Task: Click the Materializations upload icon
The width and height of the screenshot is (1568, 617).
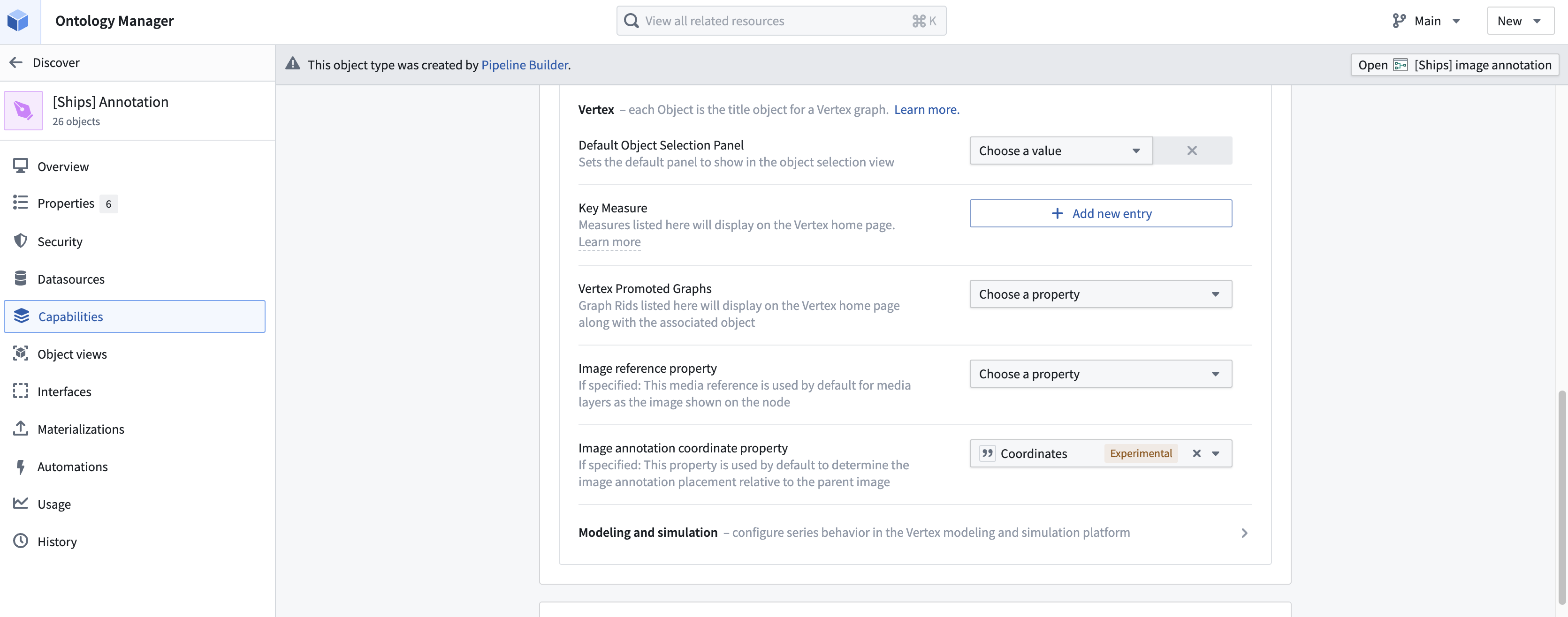Action: point(21,429)
